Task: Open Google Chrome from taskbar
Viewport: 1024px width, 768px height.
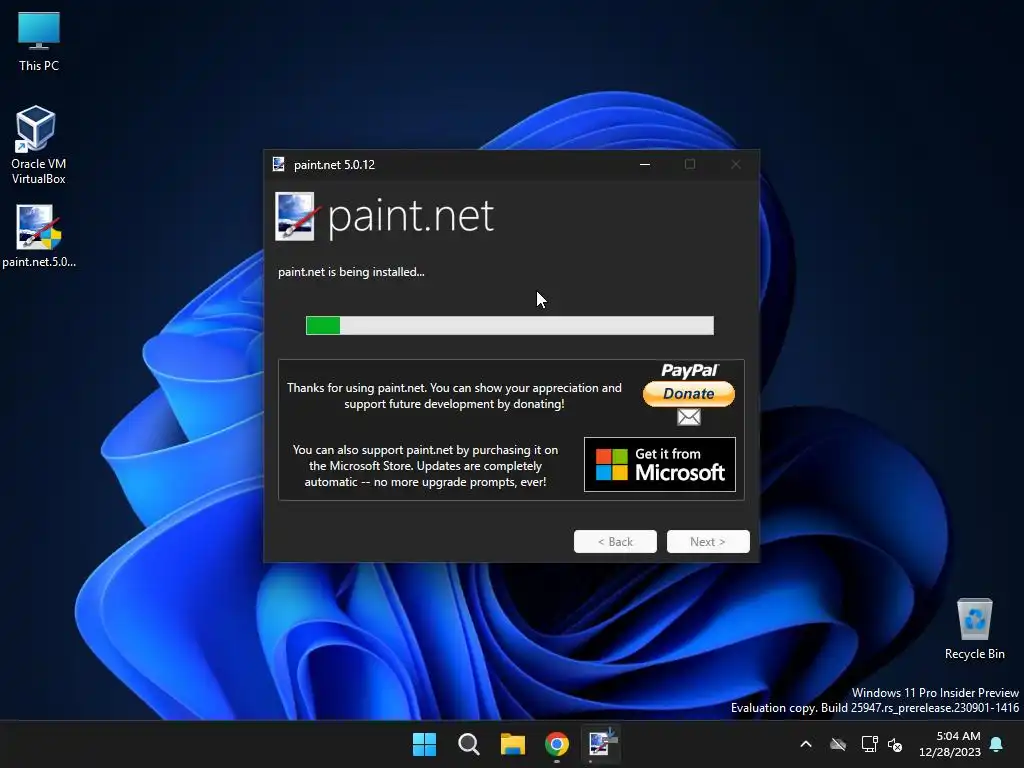Action: pyautogui.click(x=557, y=744)
